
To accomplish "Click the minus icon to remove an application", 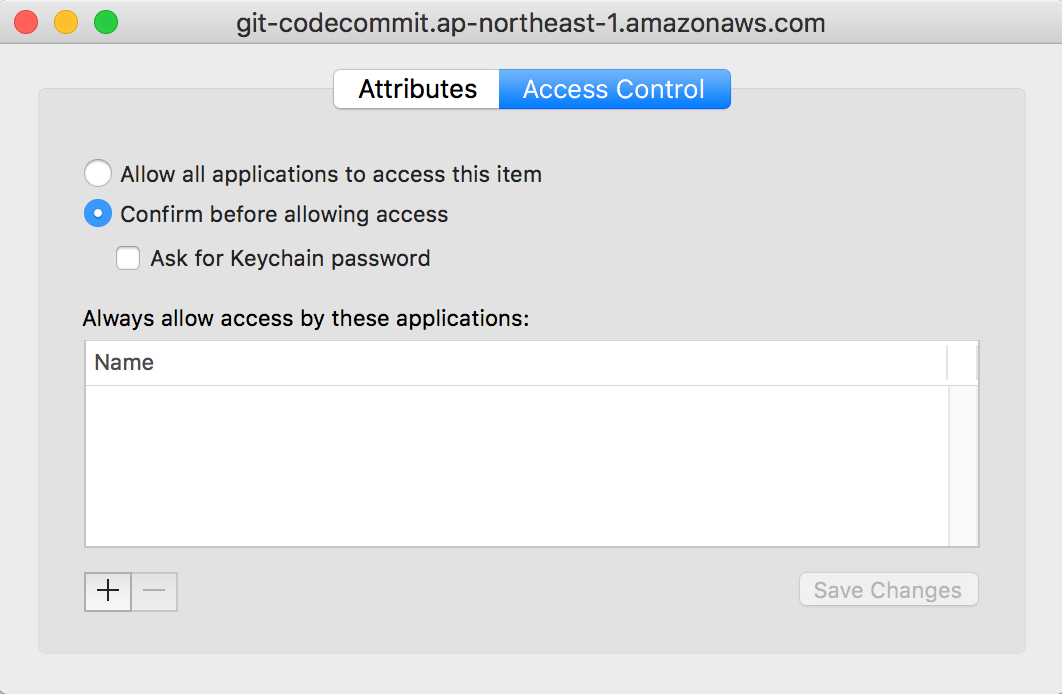I will click(x=153, y=591).
